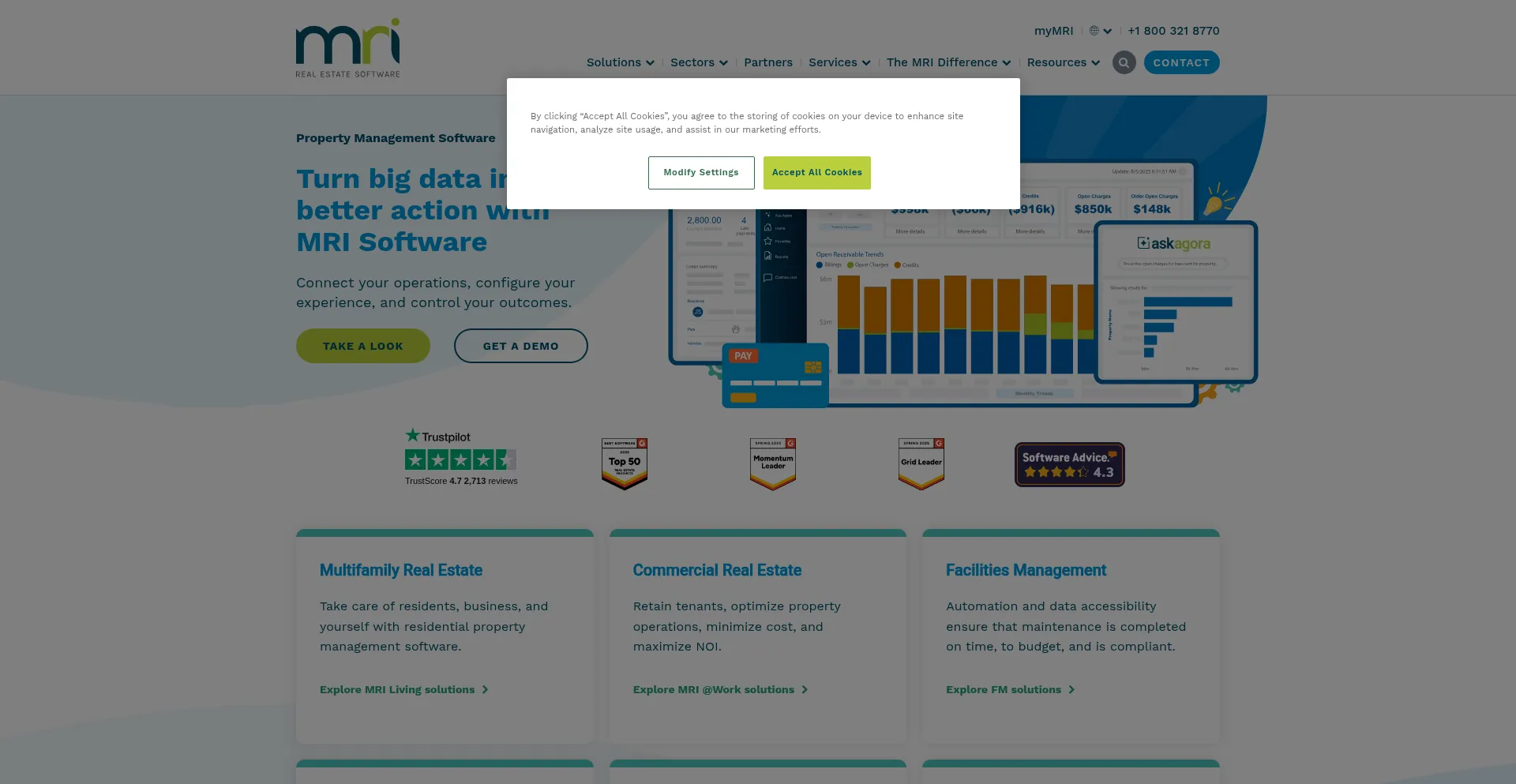Expand the Solutions dropdown menu
The width and height of the screenshot is (1516, 784).
tap(620, 62)
